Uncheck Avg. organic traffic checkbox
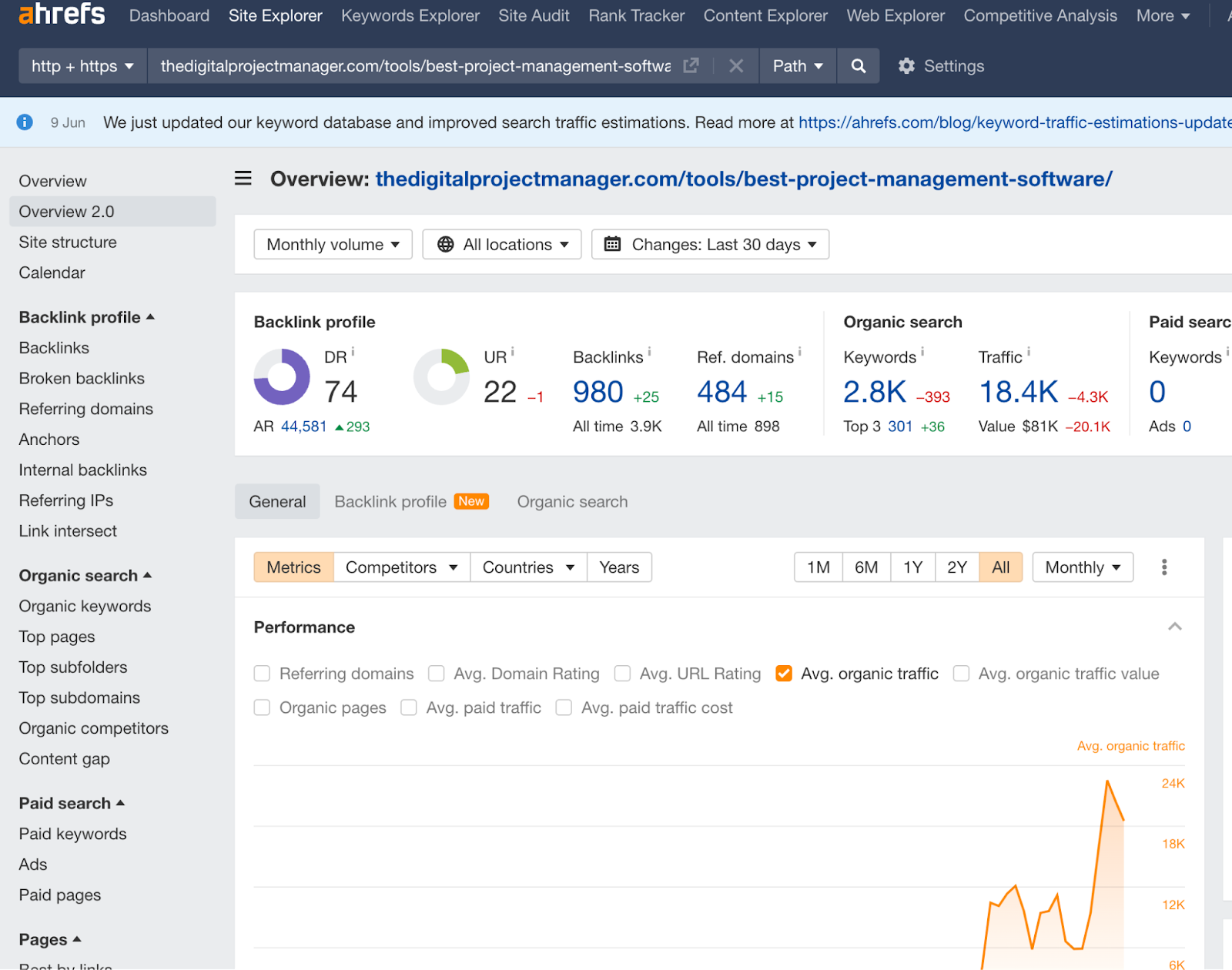The height and width of the screenshot is (970, 1232). point(784,674)
